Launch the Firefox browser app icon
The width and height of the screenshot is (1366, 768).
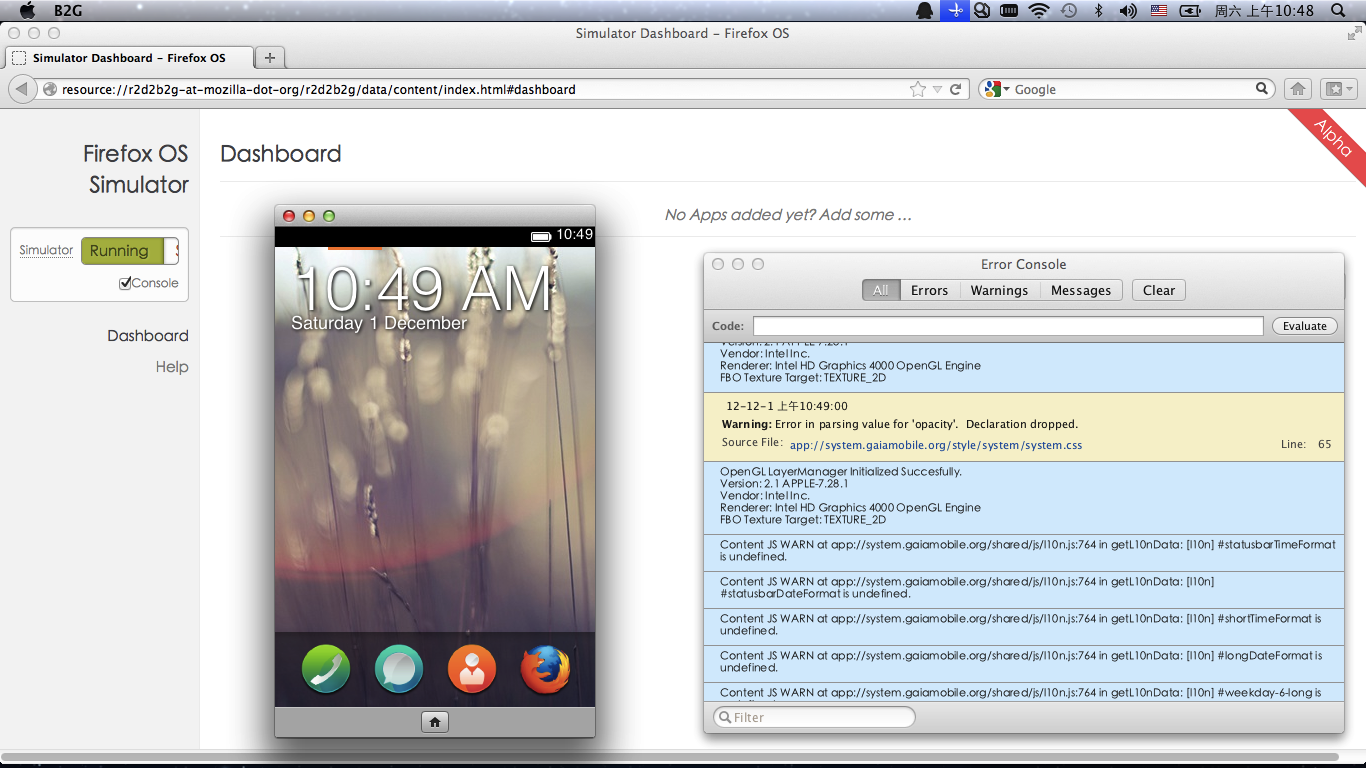tap(546, 669)
